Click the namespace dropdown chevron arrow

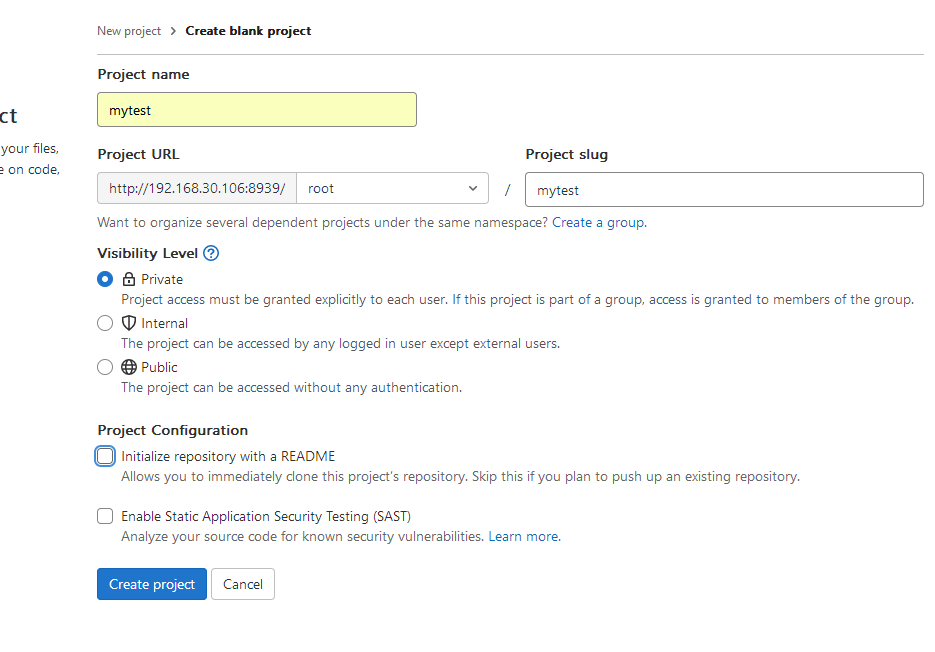coord(473,188)
